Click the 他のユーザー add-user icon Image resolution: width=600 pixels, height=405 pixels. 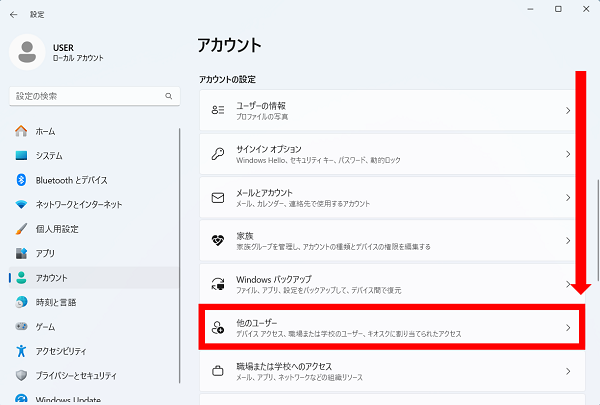[x=218, y=328]
